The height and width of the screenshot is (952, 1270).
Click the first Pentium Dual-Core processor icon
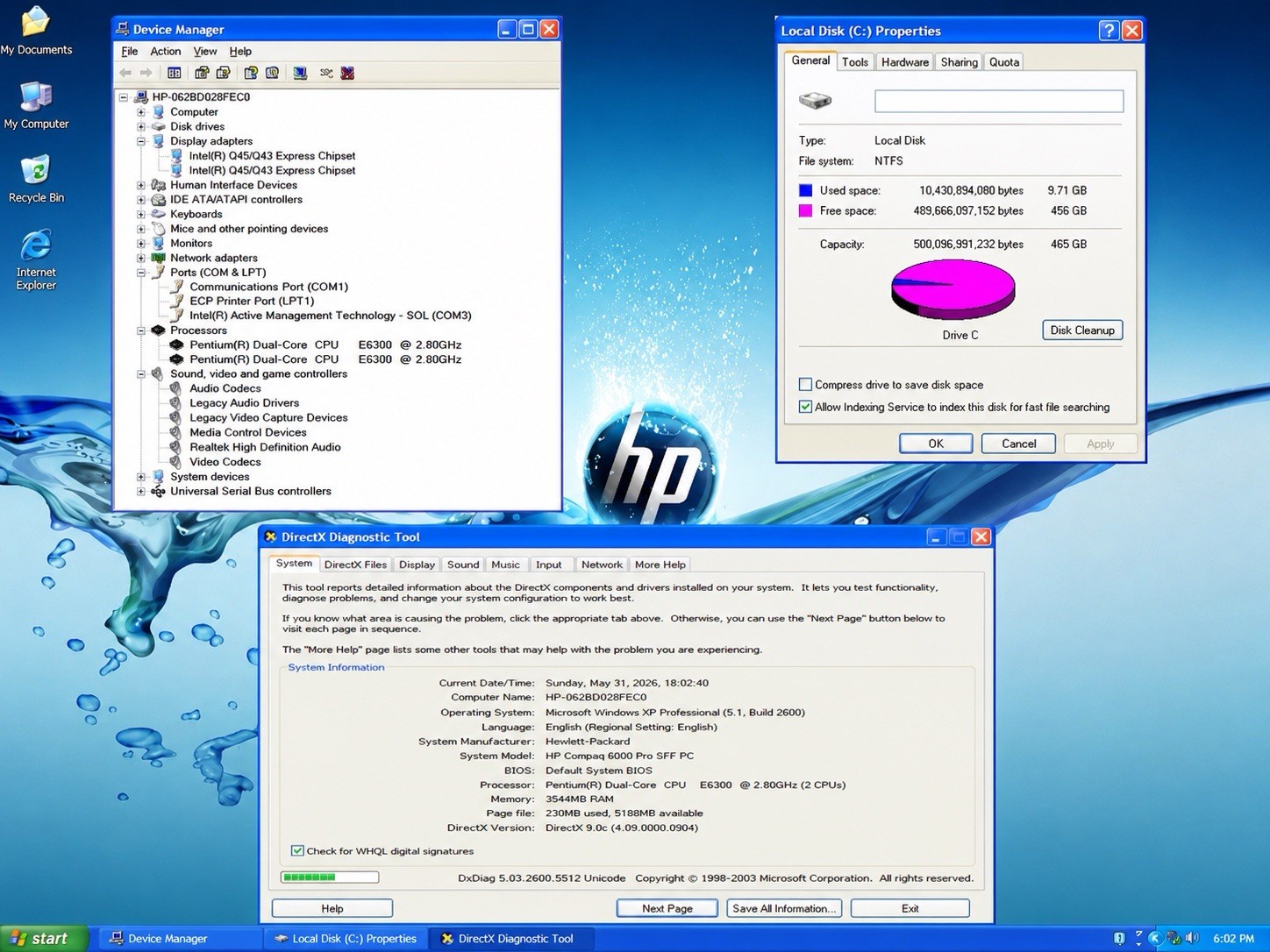click(x=176, y=345)
